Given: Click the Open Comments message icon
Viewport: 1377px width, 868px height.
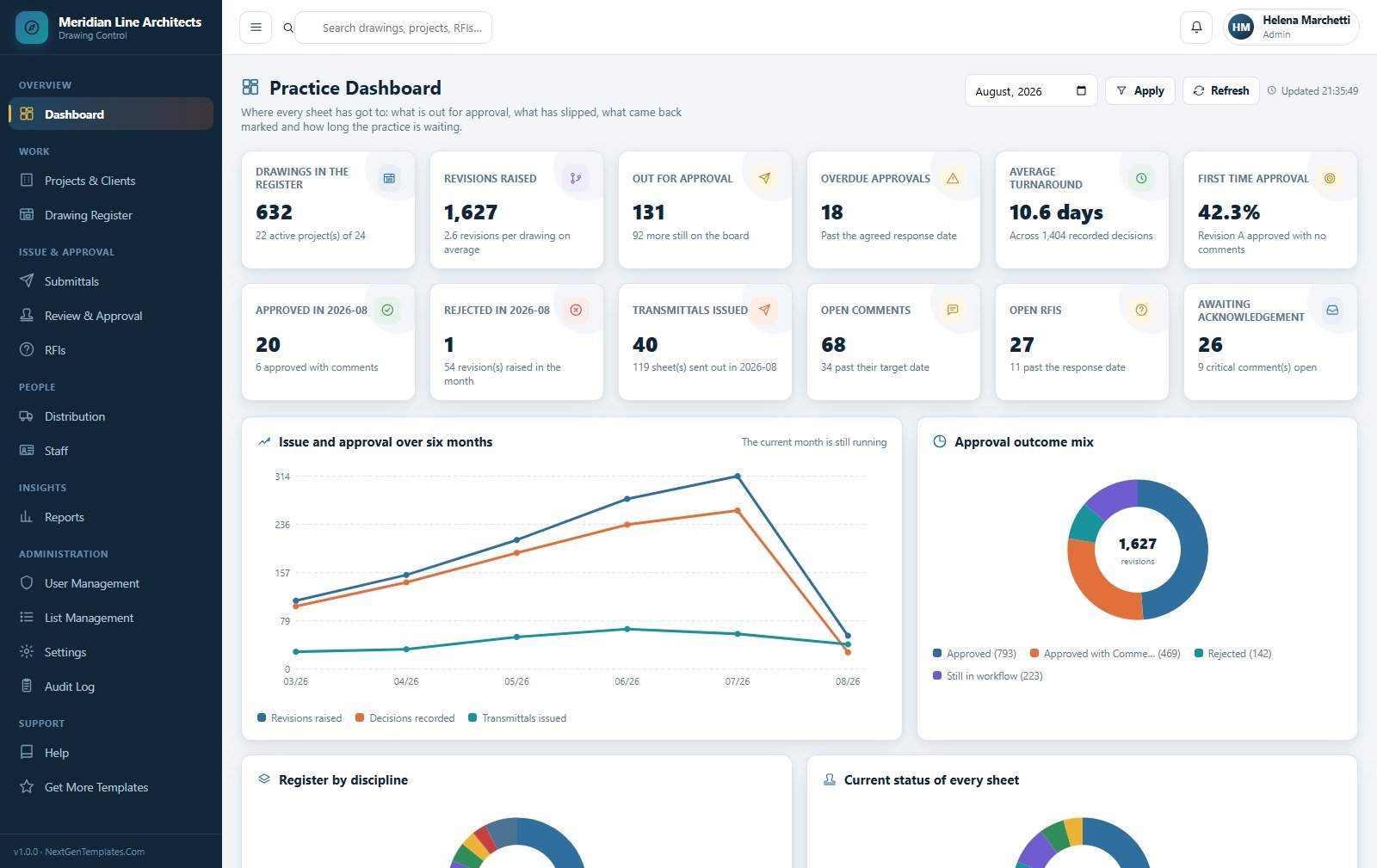Looking at the screenshot, I should pyautogui.click(x=953, y=310).
